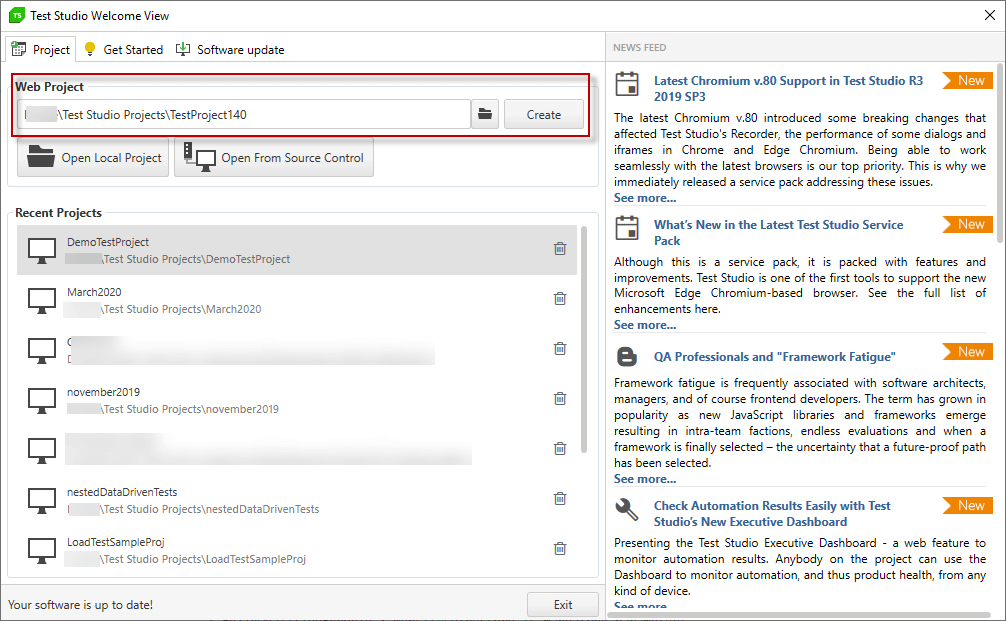Click calendar icon beside Service Pack article
This screenshot has height=621, width=1006.
[627, 228]
